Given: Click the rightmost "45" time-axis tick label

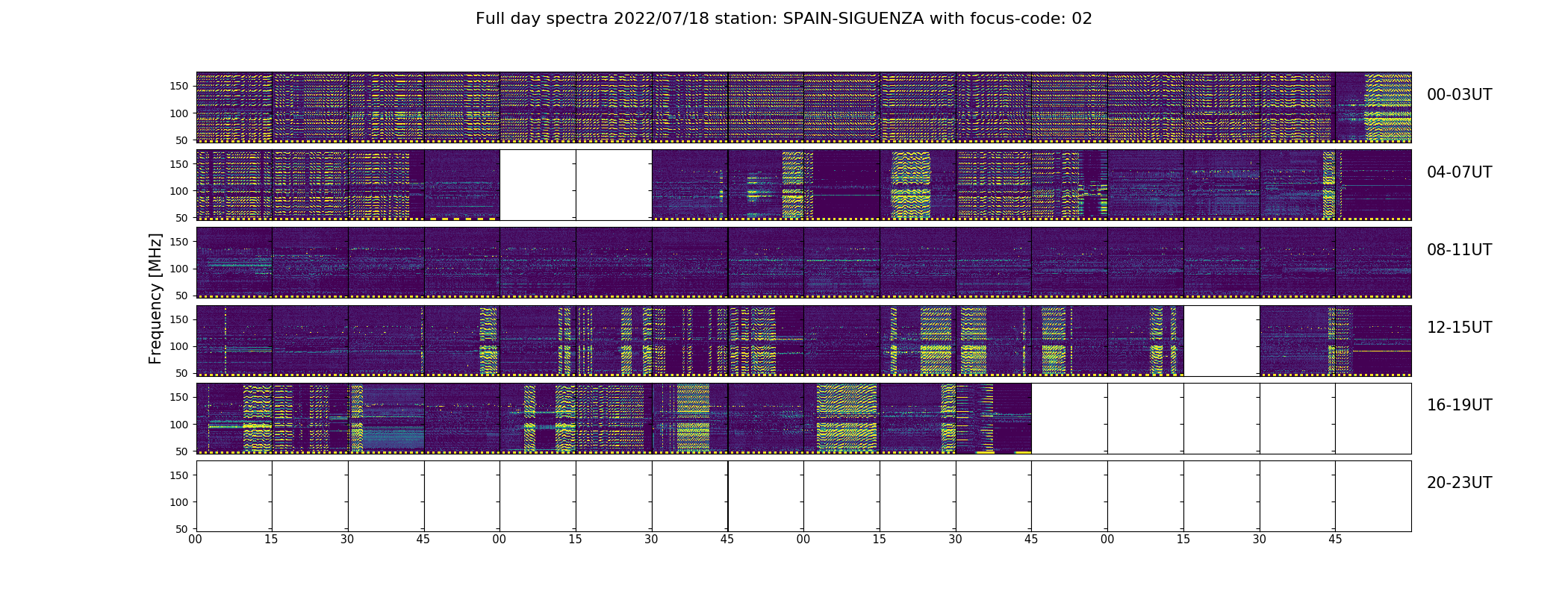Looking at the screenshot, I should pos(1335,540).
